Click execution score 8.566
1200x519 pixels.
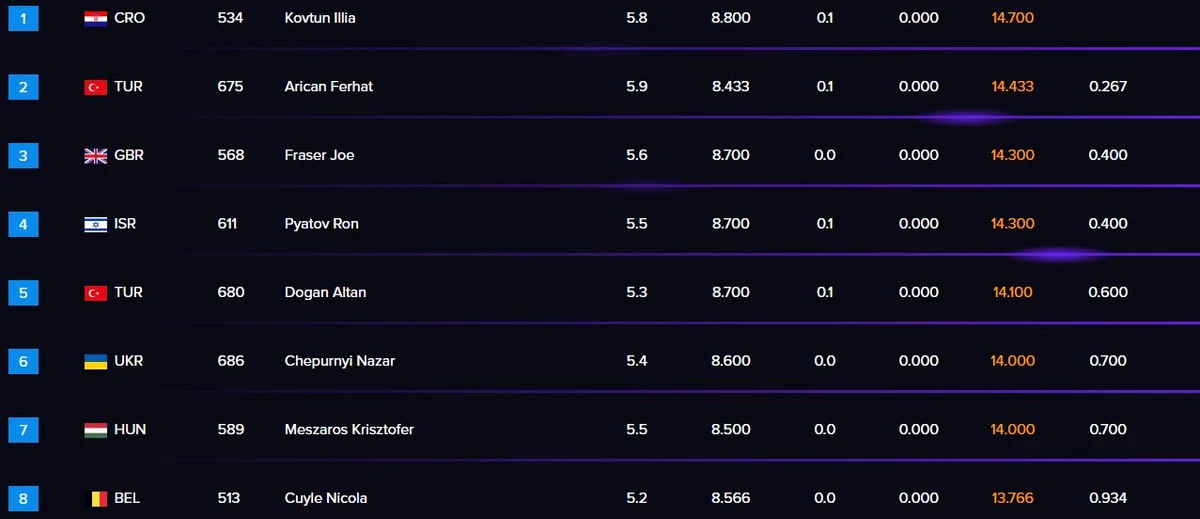click(x=731, y=498)
